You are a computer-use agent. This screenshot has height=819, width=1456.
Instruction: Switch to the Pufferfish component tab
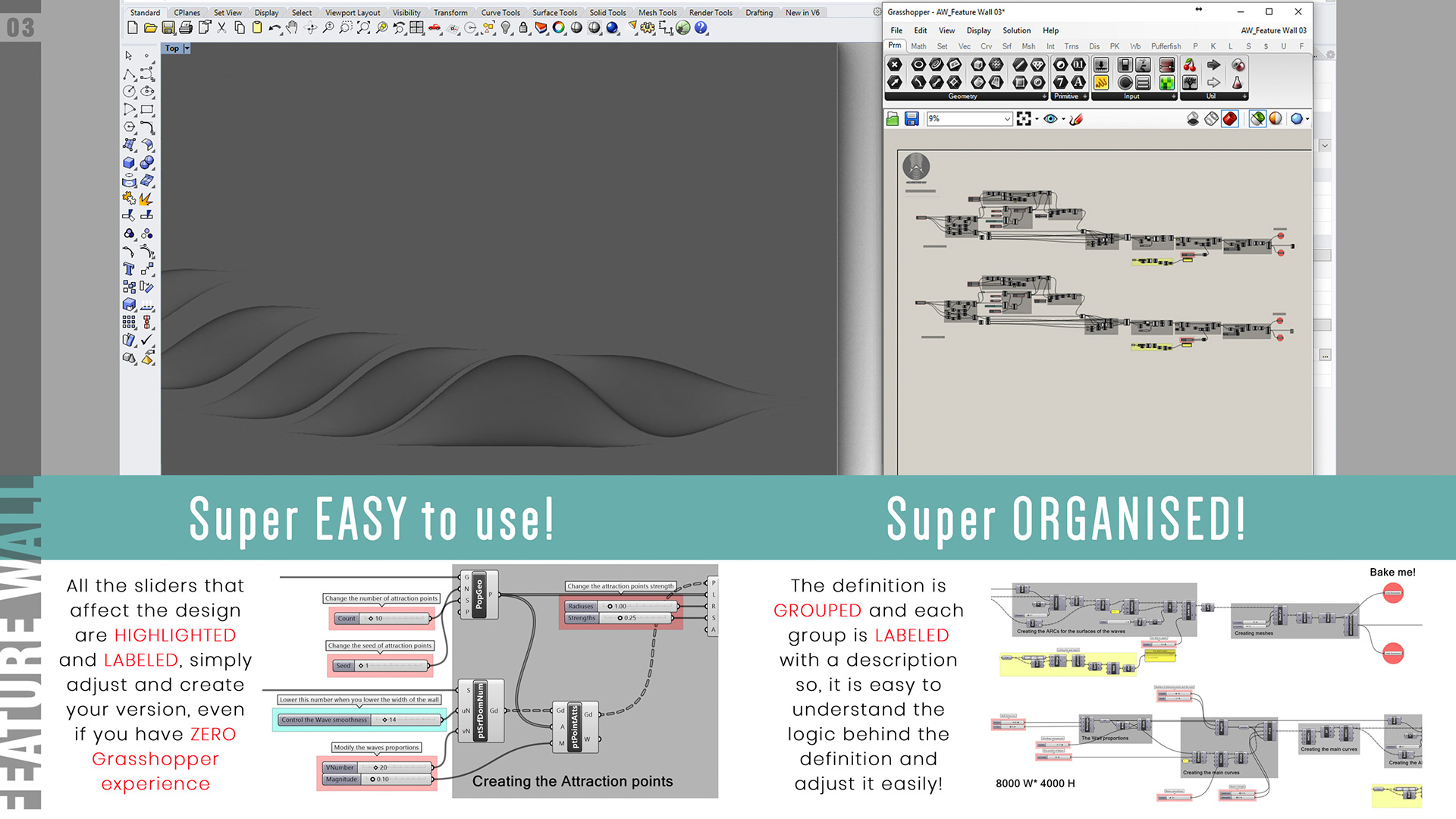[1166, 46]
